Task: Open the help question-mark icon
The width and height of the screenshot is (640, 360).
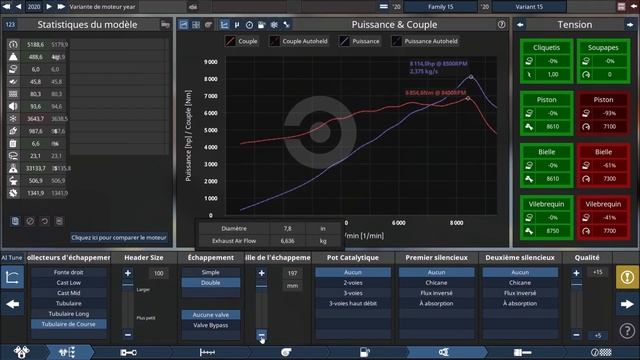Action: (x=627, y=330)
